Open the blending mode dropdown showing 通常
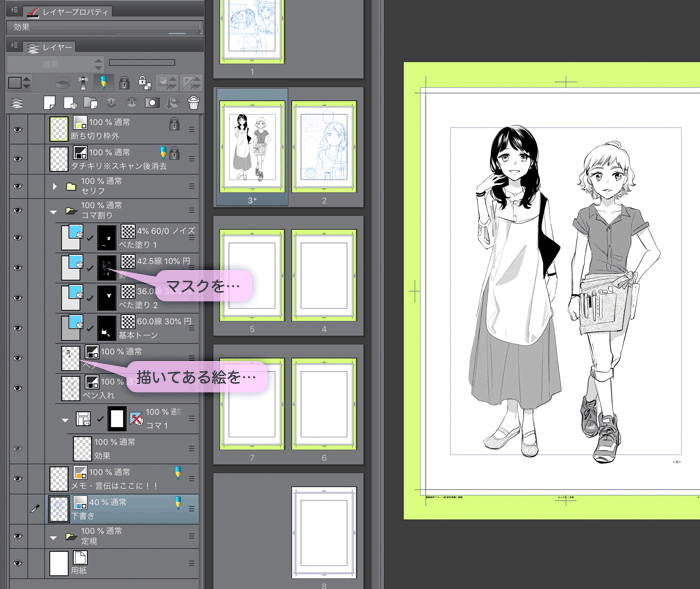This screenshot has height=589, width=700. point(55,64)
